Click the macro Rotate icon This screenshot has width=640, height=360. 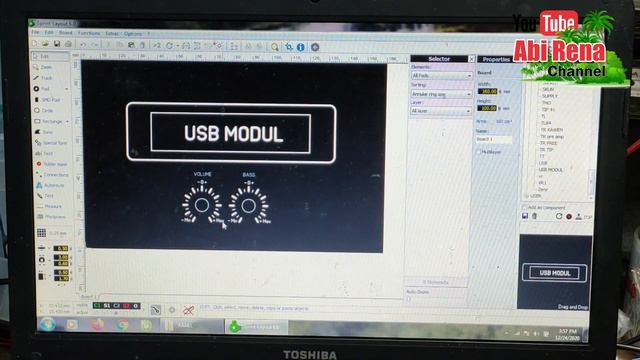(x=559, y=216)
